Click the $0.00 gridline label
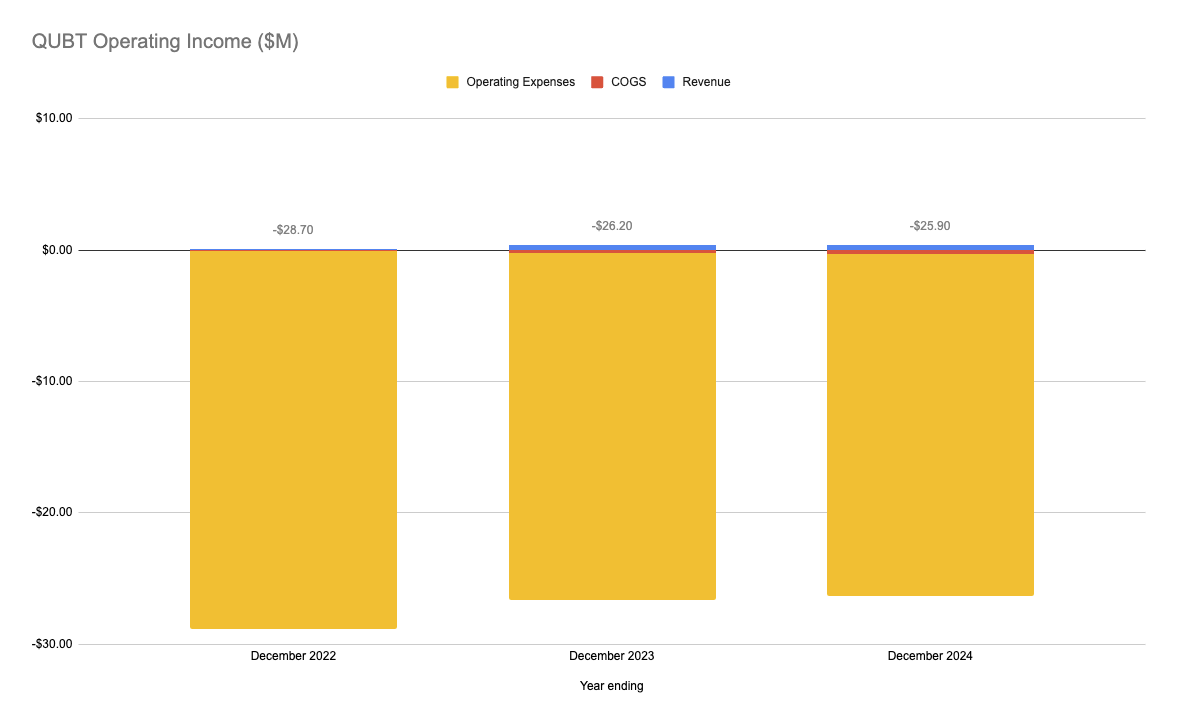Screen dimensions: 1180x727 pos(56,249)
